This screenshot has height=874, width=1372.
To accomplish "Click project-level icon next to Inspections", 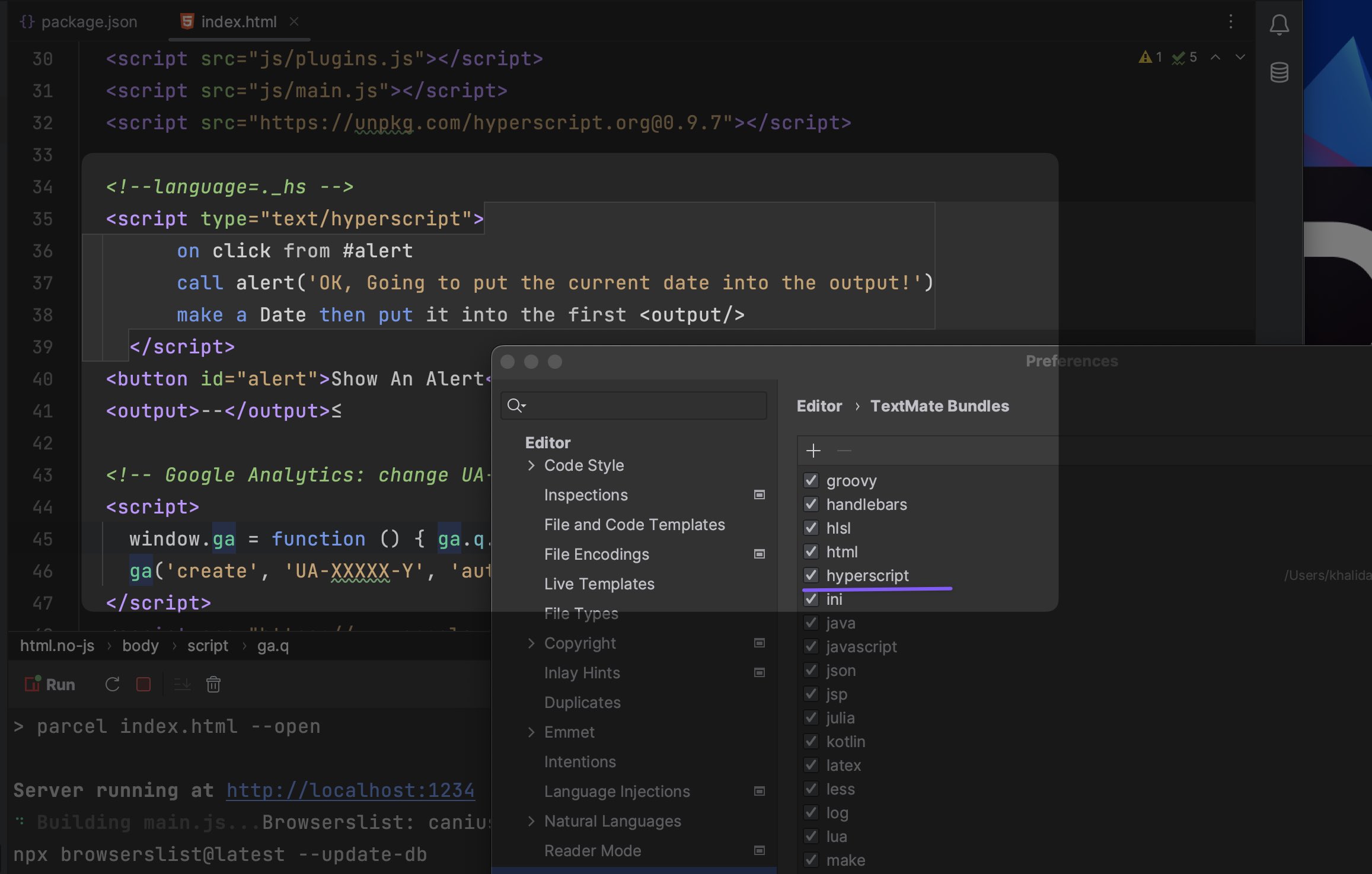I will coord(759,495).
